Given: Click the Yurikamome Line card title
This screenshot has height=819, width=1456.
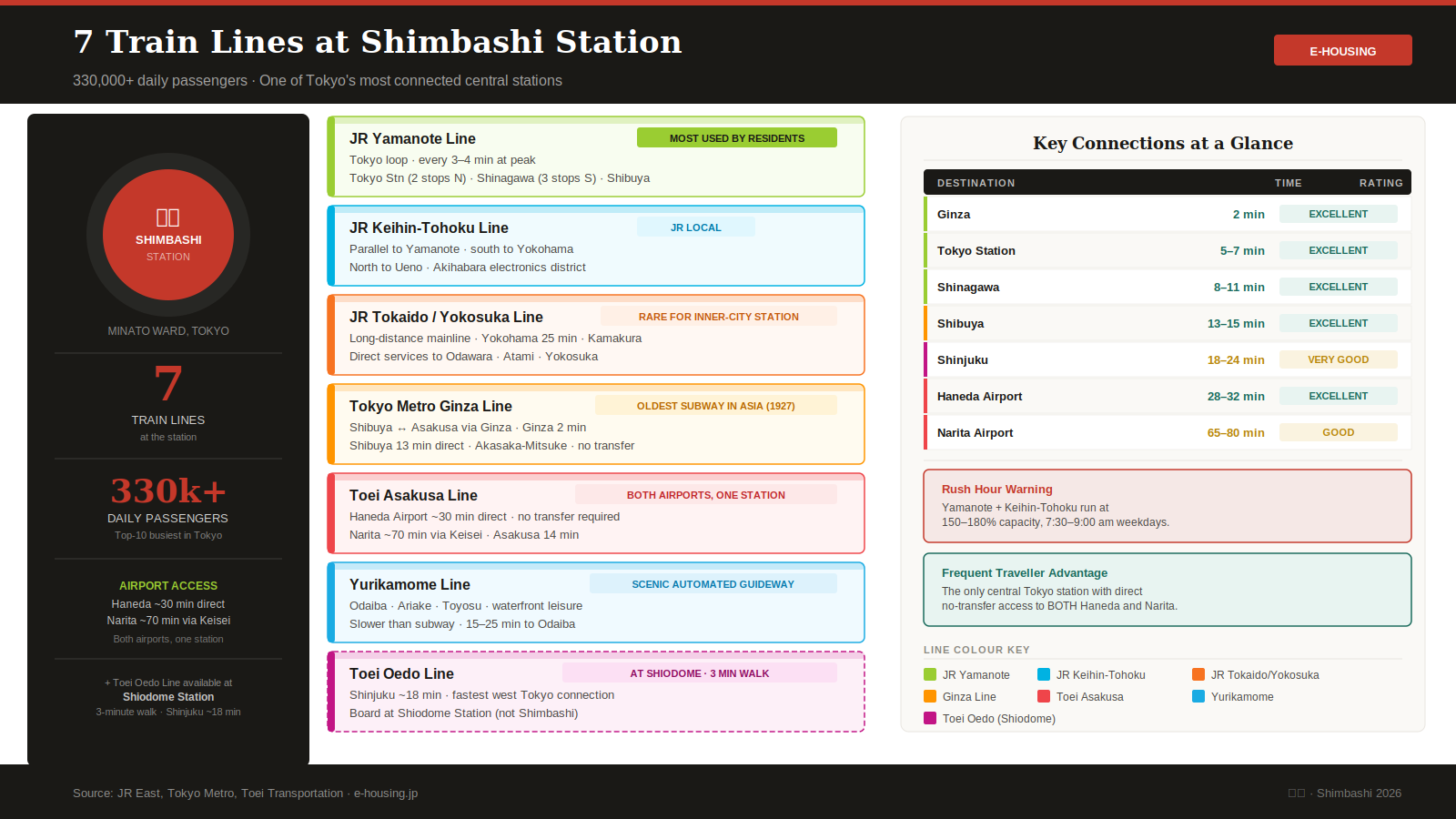Looking at the screenshot, I should tap(409, 584).
